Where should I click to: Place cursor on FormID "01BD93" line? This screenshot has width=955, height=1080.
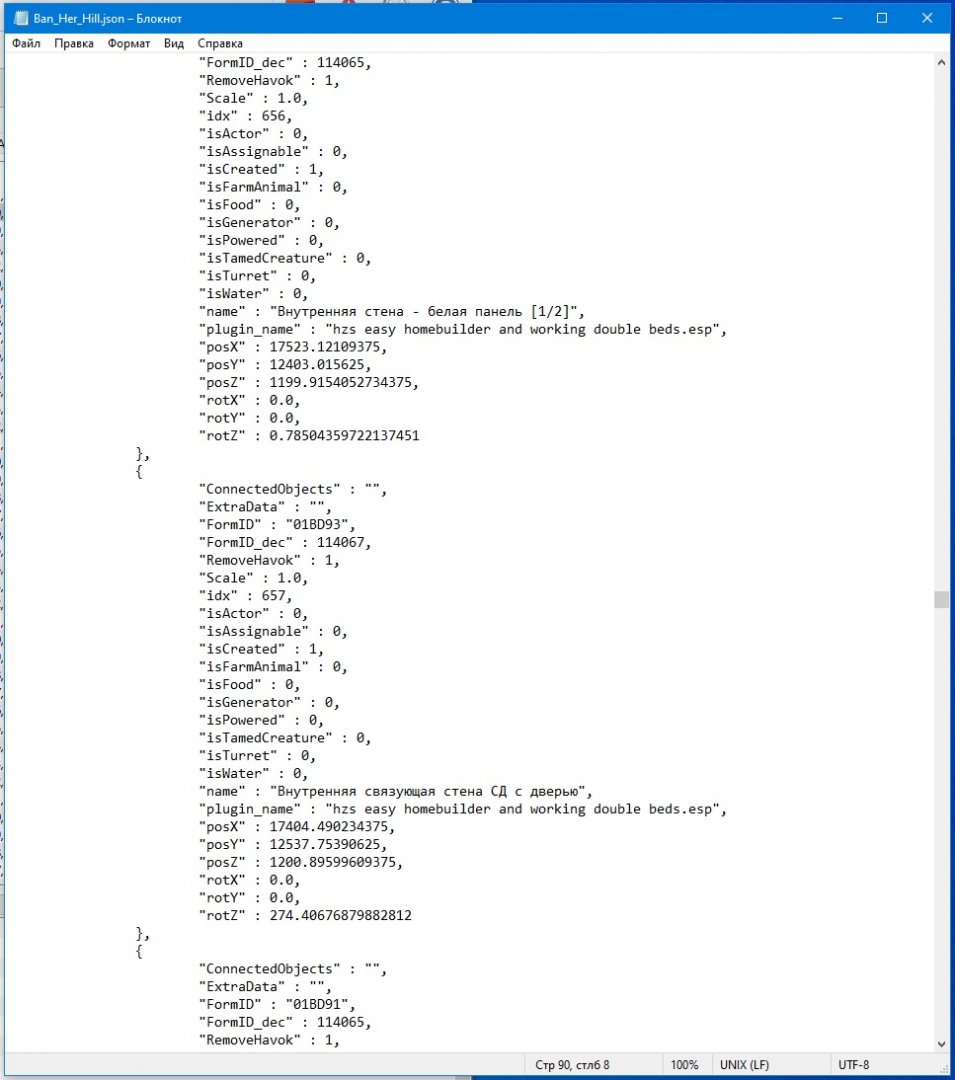click(x=277, y=524)
